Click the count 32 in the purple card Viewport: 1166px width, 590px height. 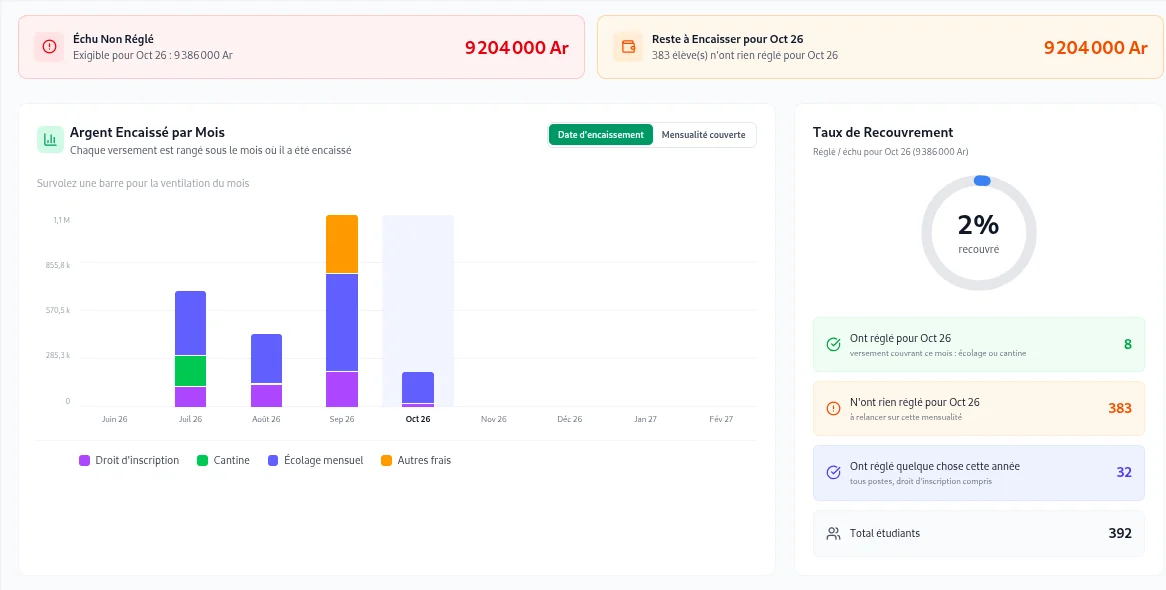click(1124, 472)
